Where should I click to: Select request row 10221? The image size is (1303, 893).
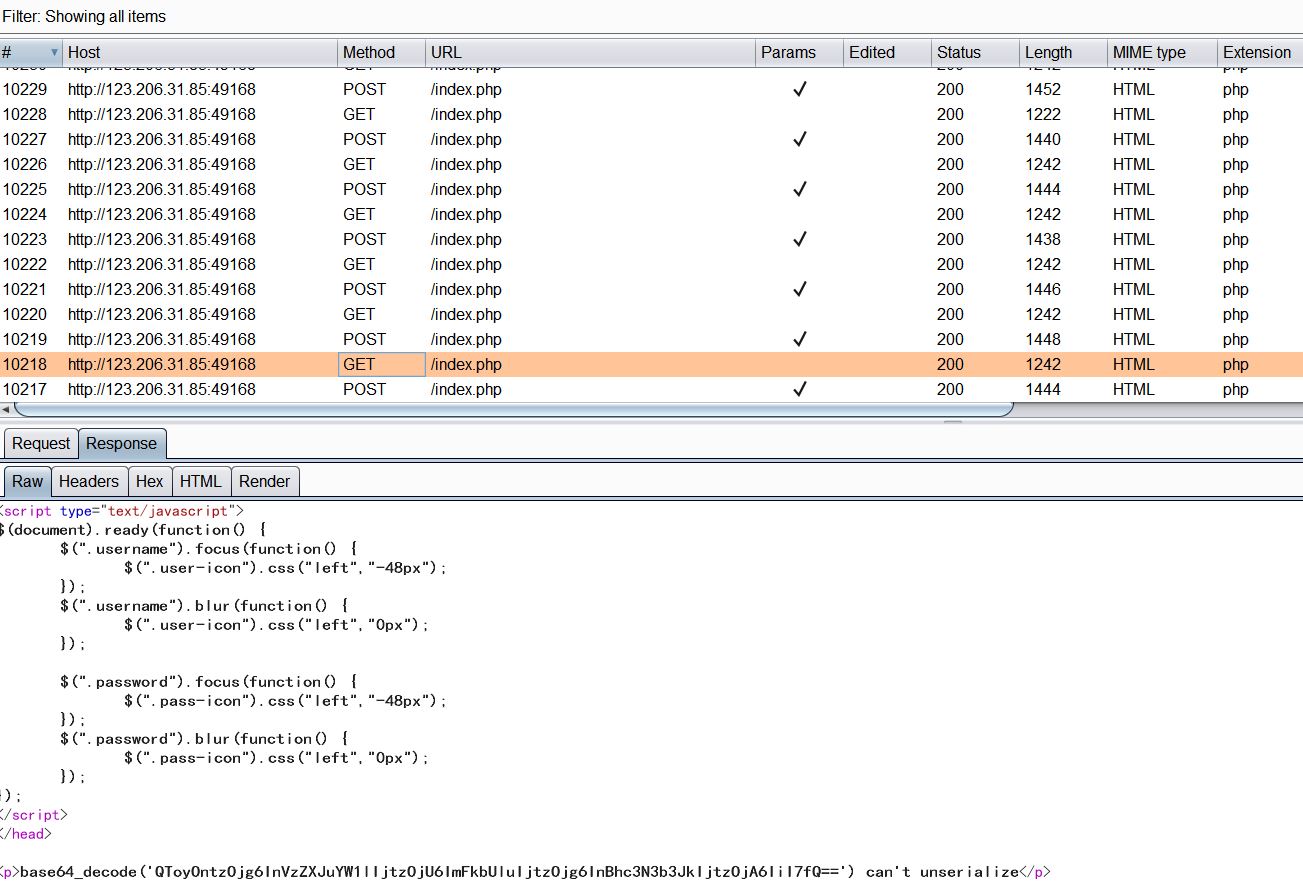651,289
